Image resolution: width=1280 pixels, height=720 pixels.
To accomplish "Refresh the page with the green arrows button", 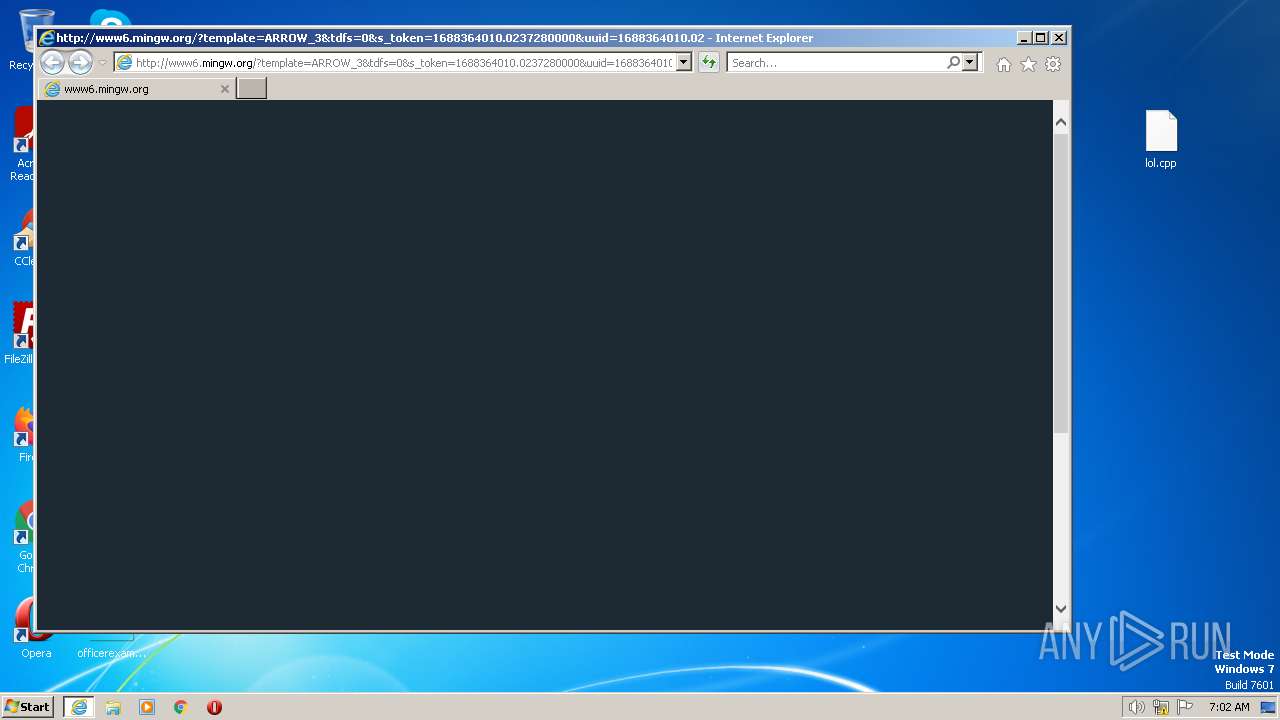I will point(709,63).
